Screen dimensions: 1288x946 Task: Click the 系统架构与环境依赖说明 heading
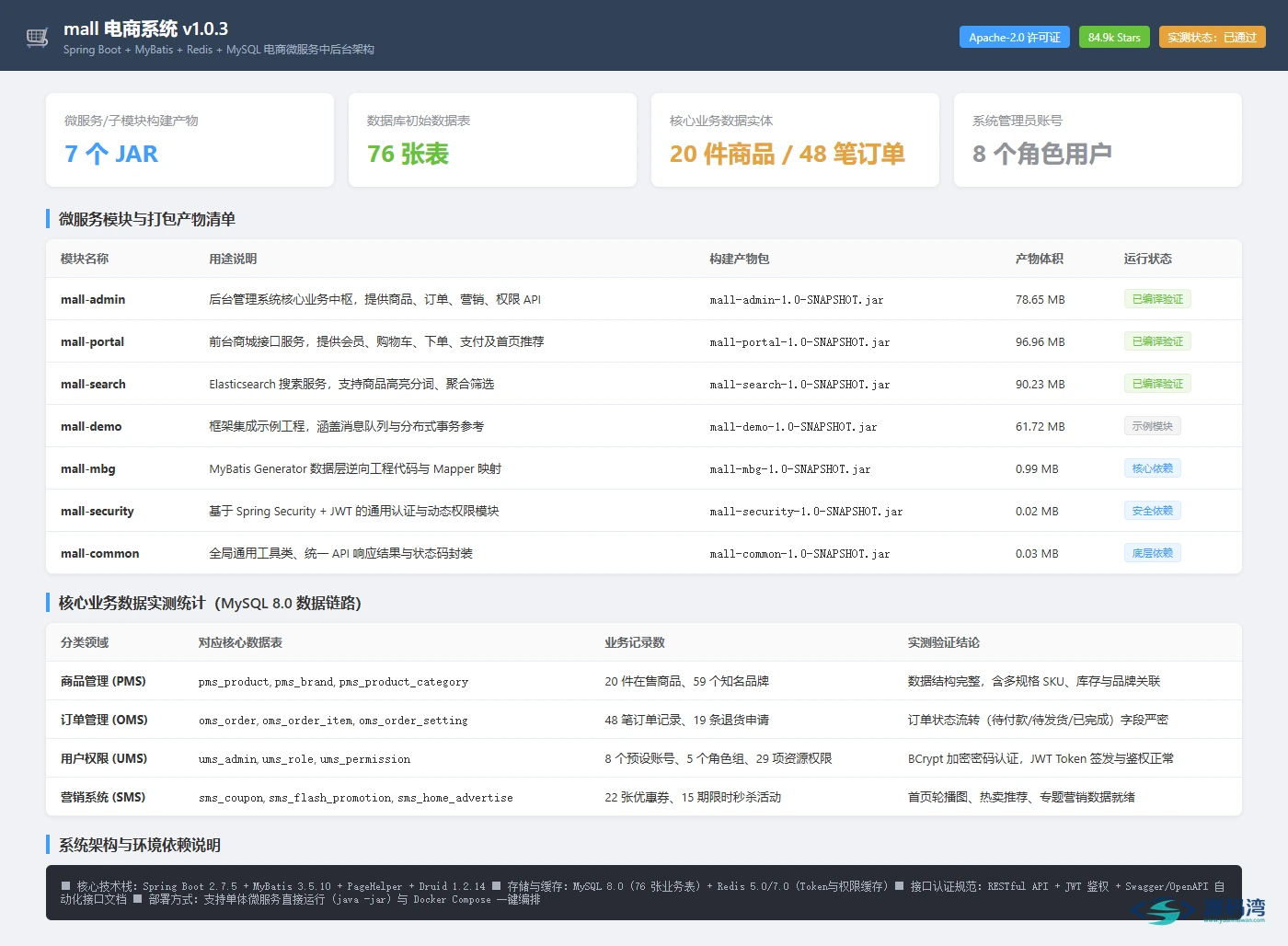140,845
